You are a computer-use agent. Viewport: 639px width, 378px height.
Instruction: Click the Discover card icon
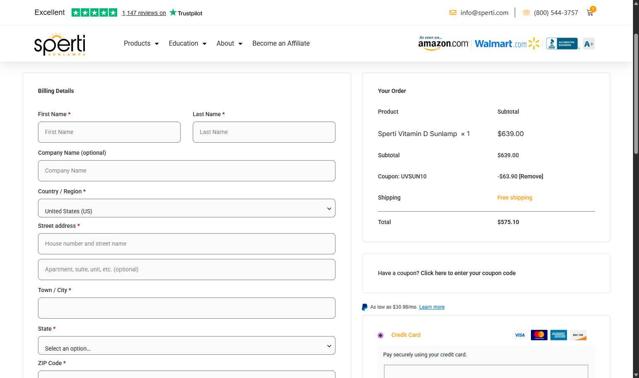(578, 335)
